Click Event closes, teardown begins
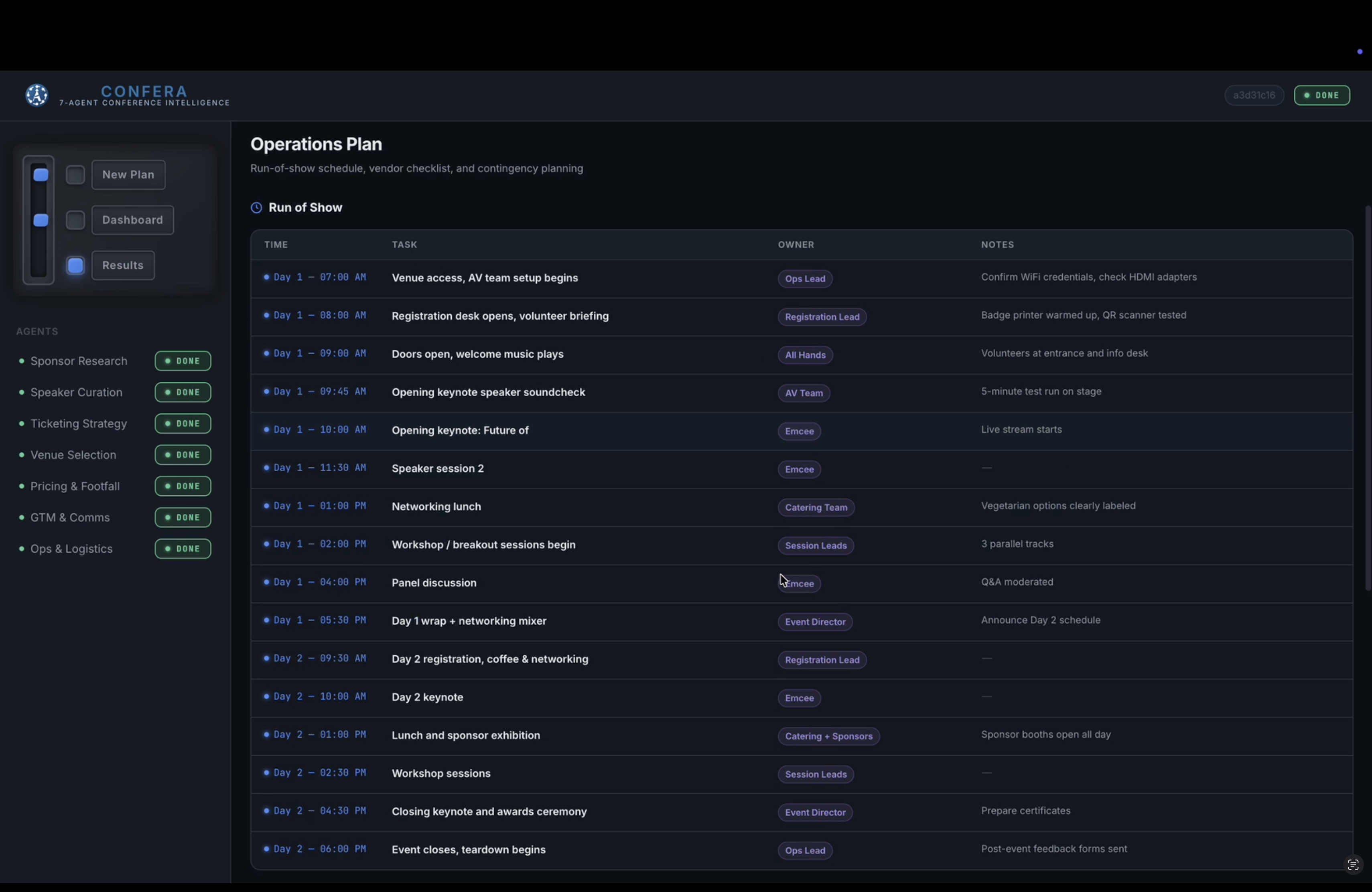This screenshot has height=892, width=1372. 469,850
